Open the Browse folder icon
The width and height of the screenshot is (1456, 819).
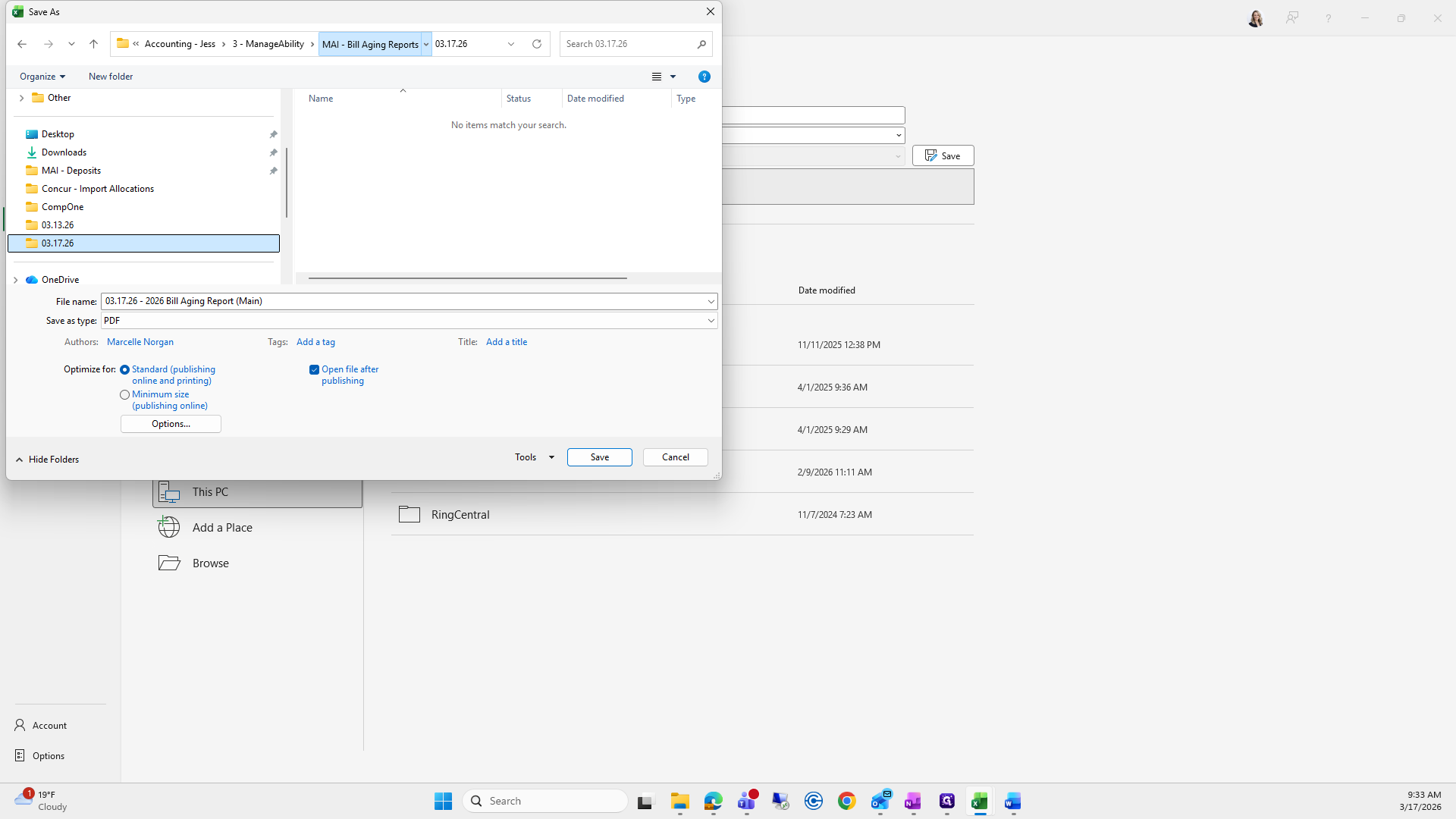168,563
